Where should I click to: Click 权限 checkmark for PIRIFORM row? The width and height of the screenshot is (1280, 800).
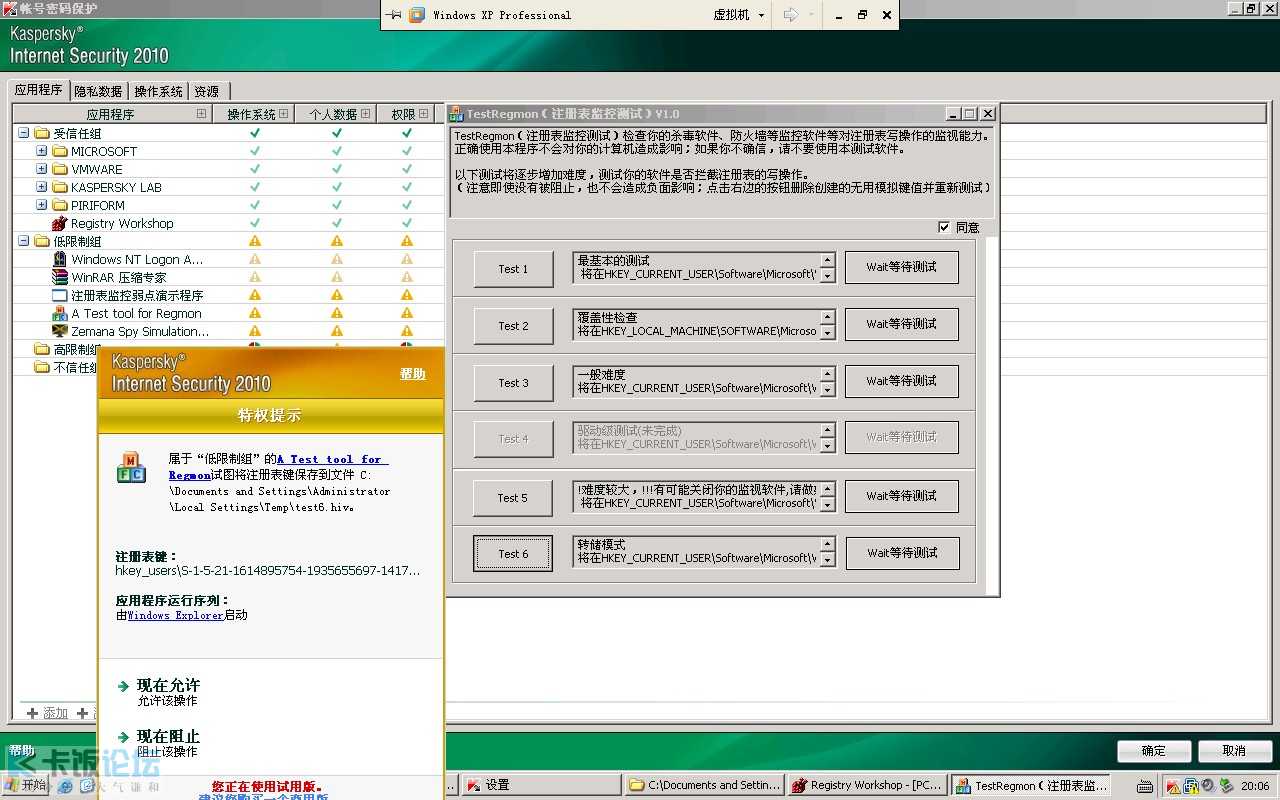407,205
